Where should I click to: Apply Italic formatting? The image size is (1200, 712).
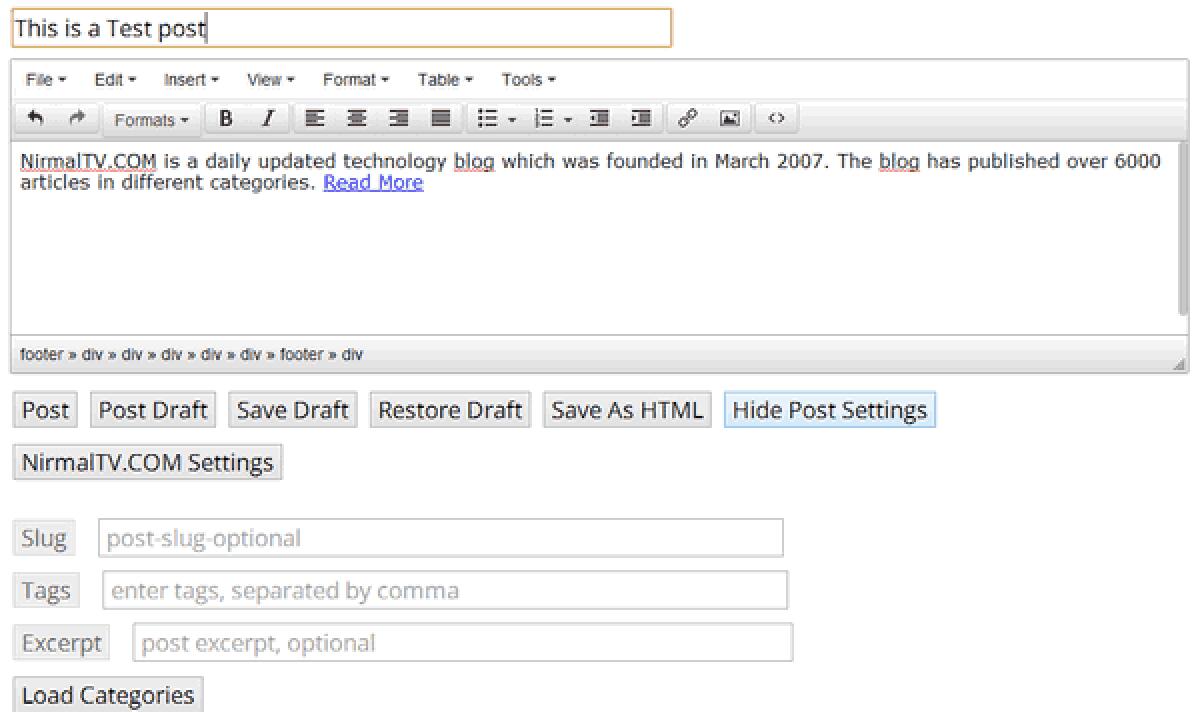click(x=267, y=118)
